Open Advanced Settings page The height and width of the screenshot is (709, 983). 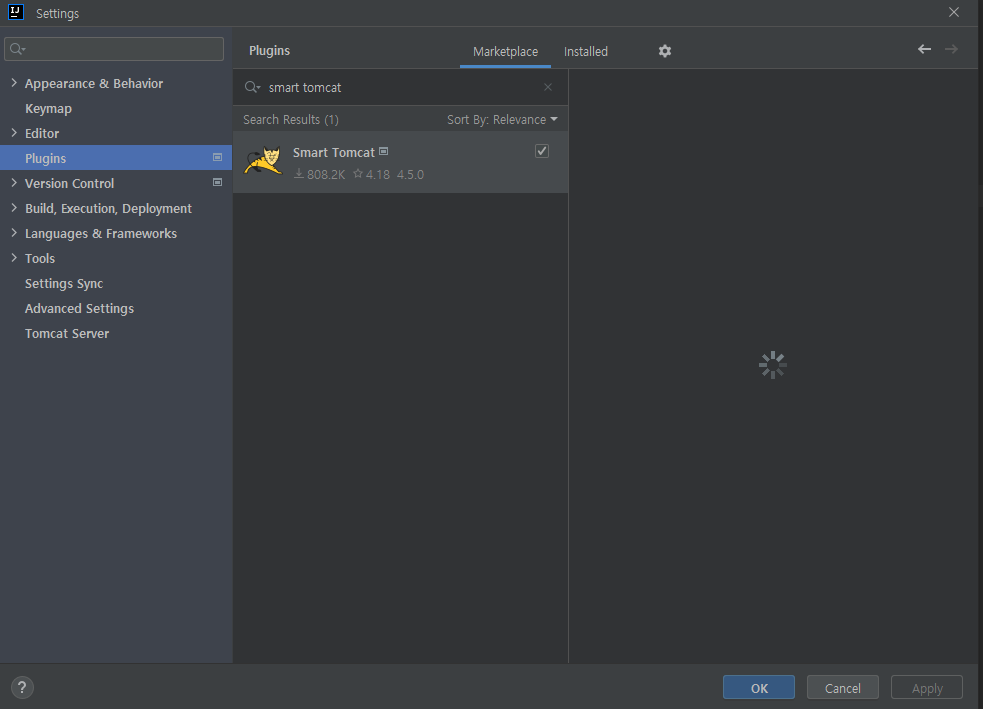pyautogui.click(x=80, y=308)
